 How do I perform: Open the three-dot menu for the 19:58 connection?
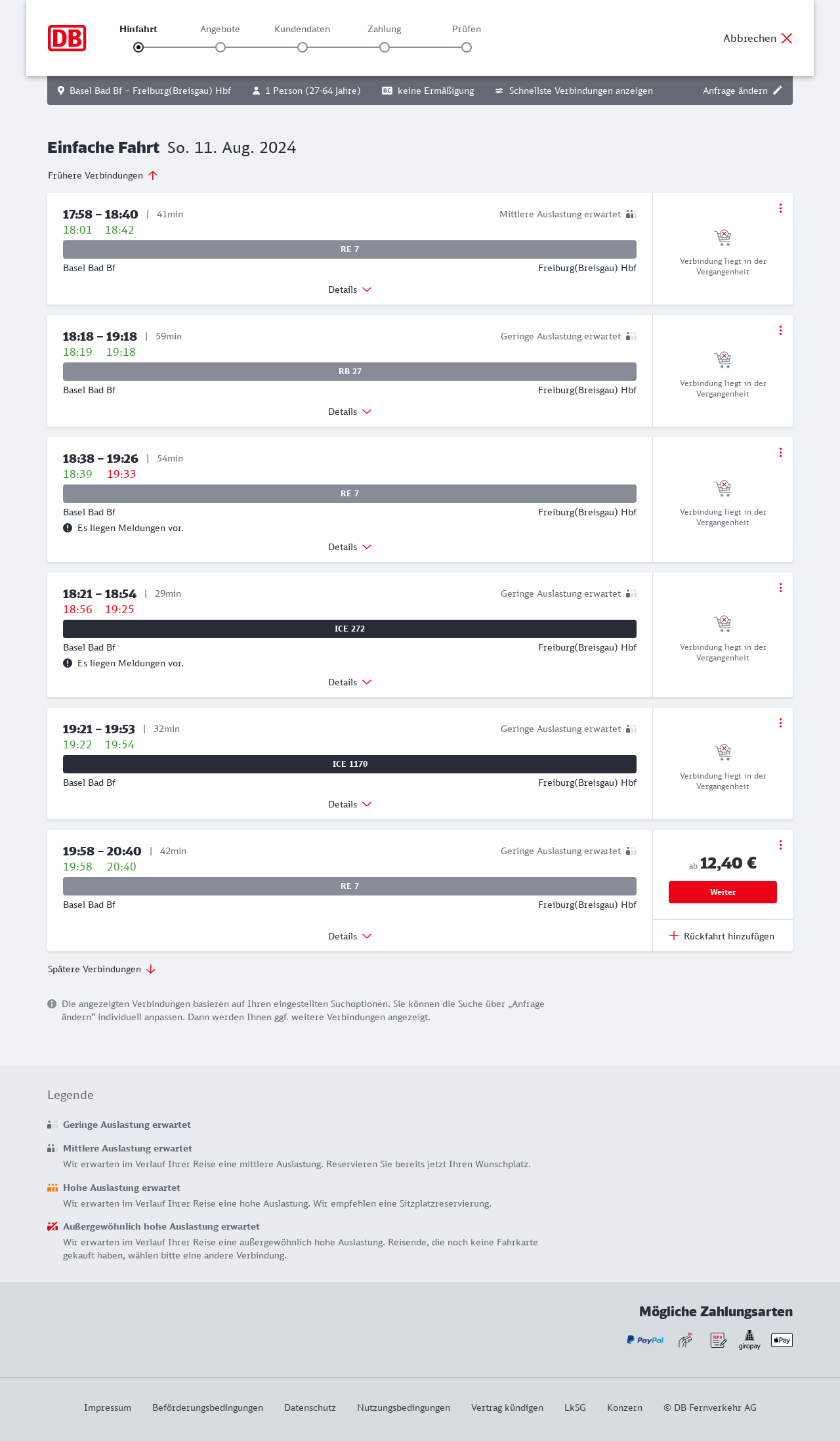tap(780, 845)
